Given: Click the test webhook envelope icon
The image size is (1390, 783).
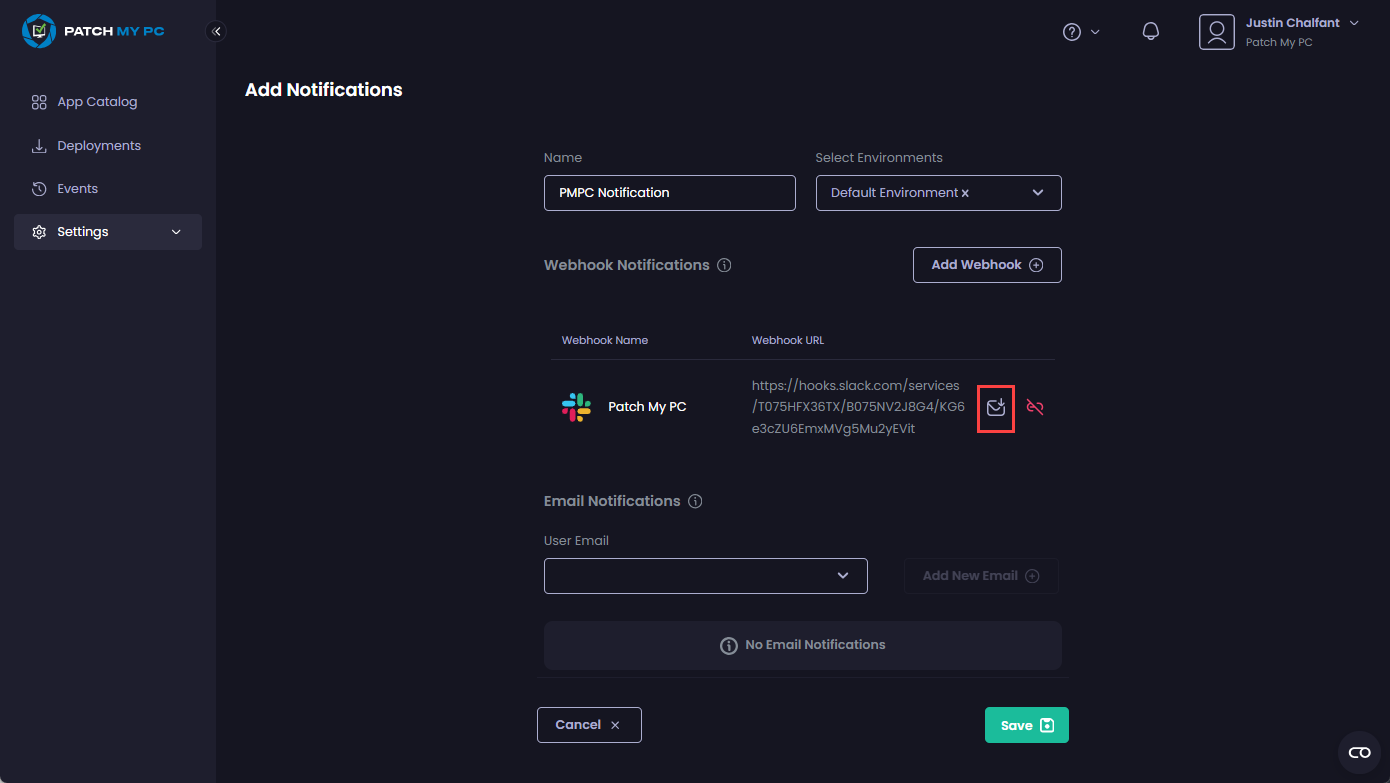Looking at the screenshot, I should click(995, 408).
